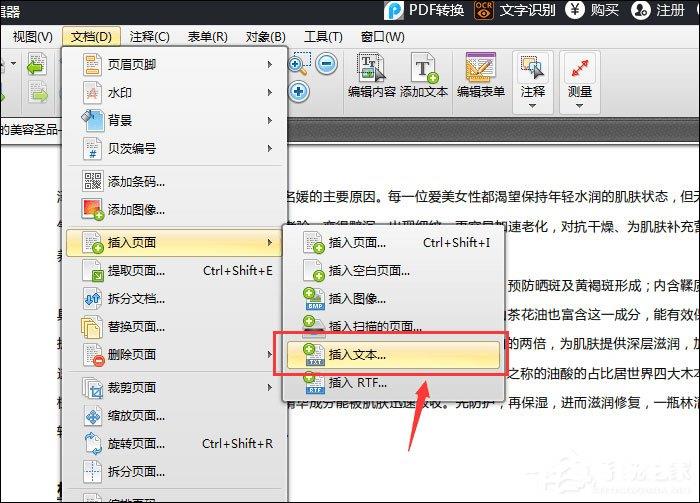Open the 对象(B) menu

[x=266, y=37]
